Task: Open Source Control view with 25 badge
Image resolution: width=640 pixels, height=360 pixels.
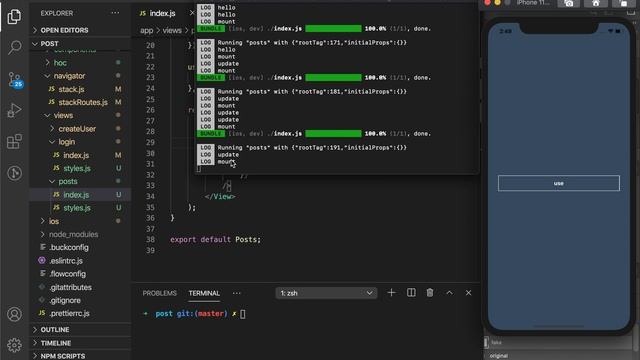Action: click(x=15, y=80)
